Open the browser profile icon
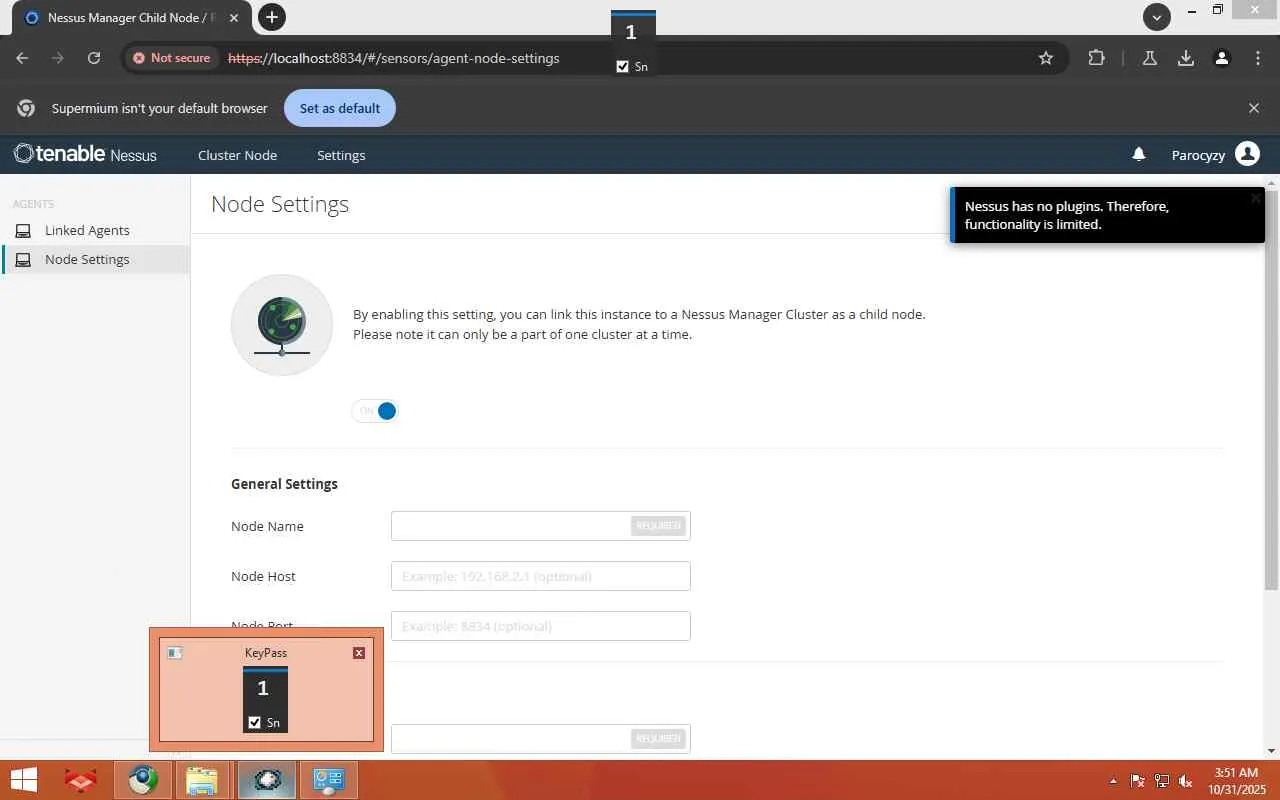 (x=1222, y=58)
